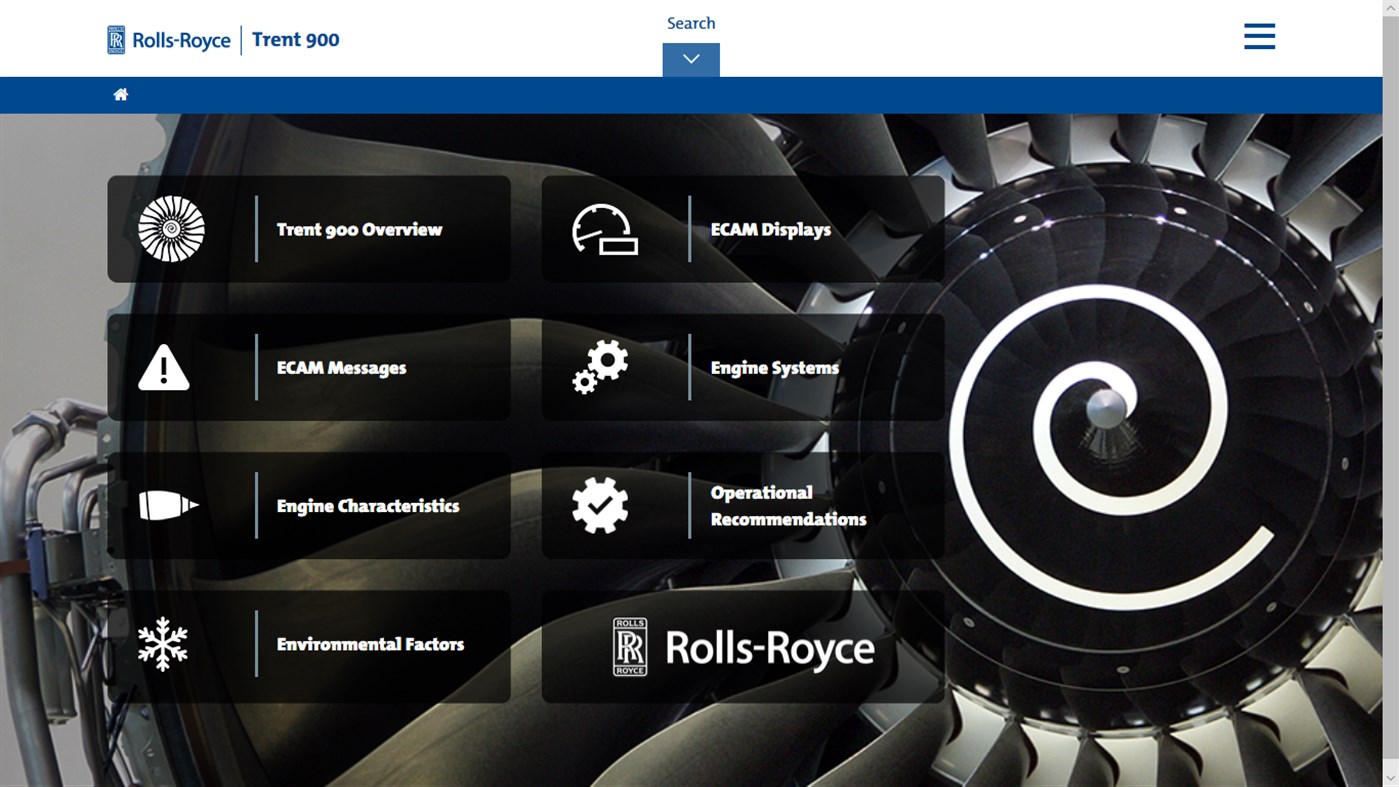Select the engine nacelle icon for Engine Characteristics
Screen dimensions: 1399x787
point(167,505)
